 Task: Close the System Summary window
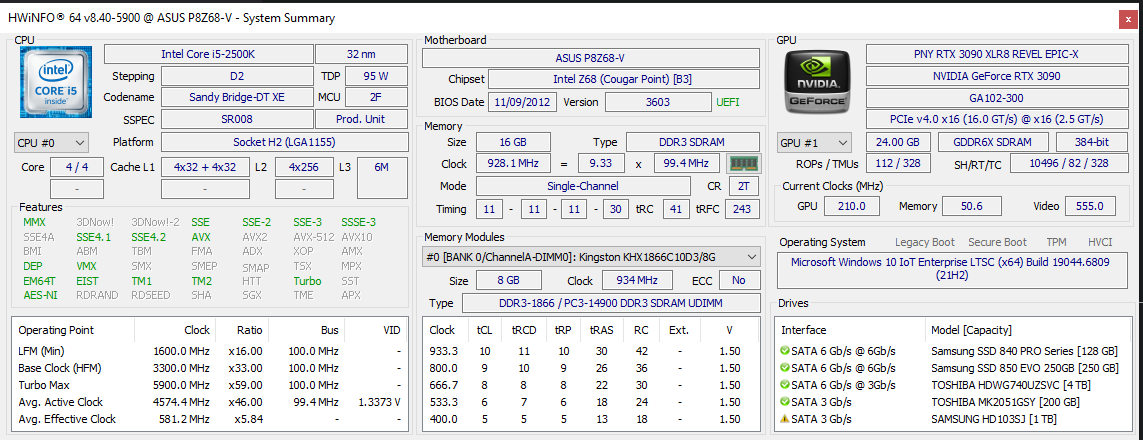click(x=1126, y=20)
